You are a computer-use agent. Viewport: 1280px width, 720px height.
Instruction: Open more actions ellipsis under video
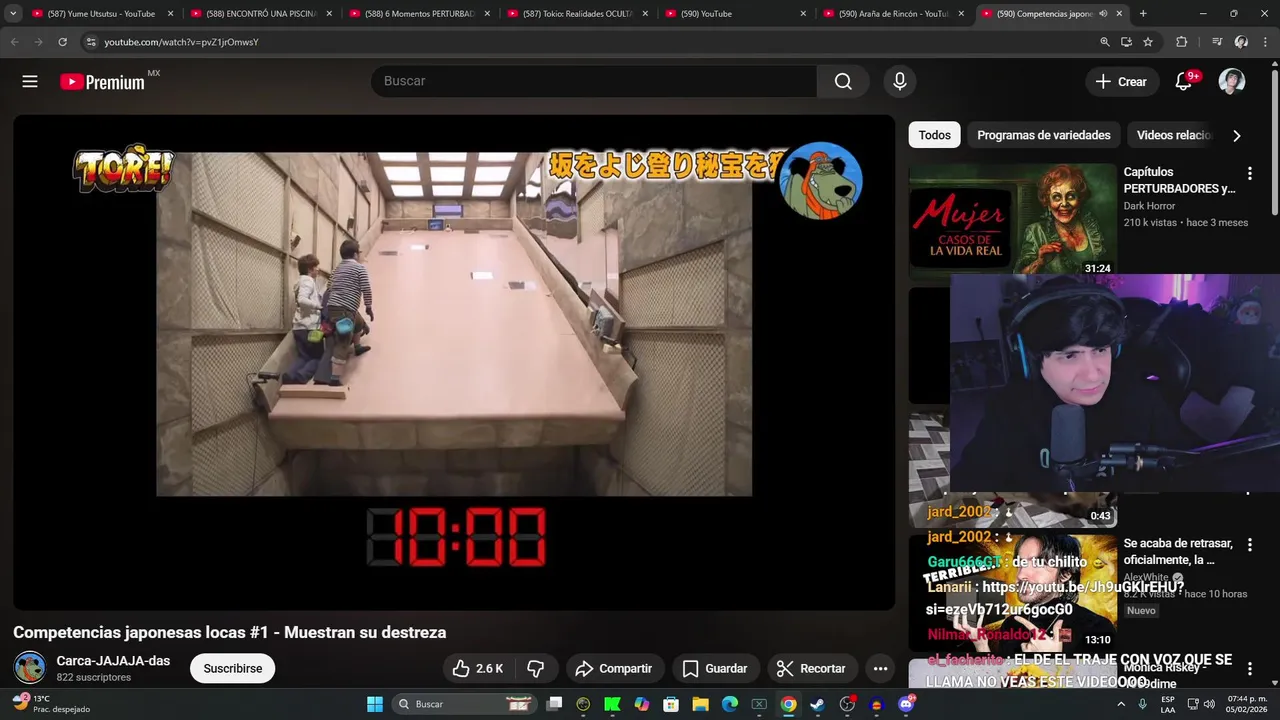click(880, 668)
